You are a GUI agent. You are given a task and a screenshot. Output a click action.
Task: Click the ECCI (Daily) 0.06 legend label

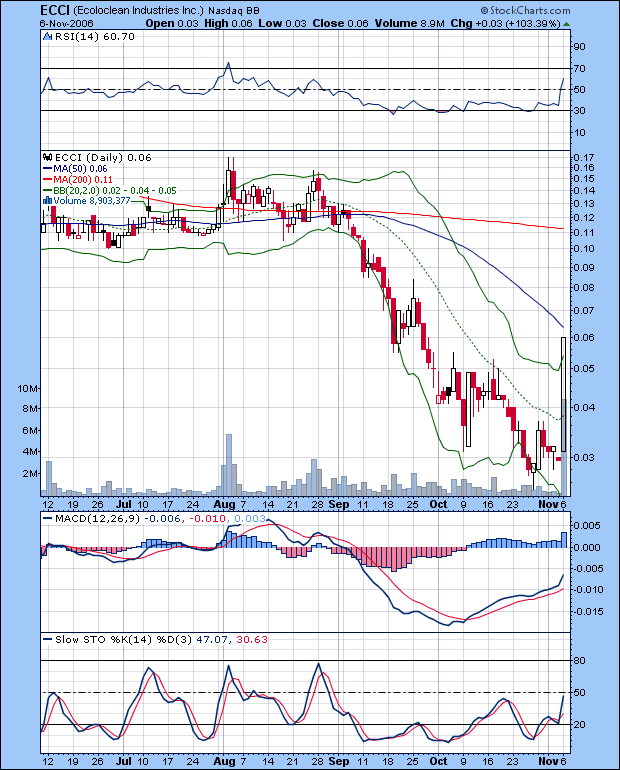[x=103, y=157]
